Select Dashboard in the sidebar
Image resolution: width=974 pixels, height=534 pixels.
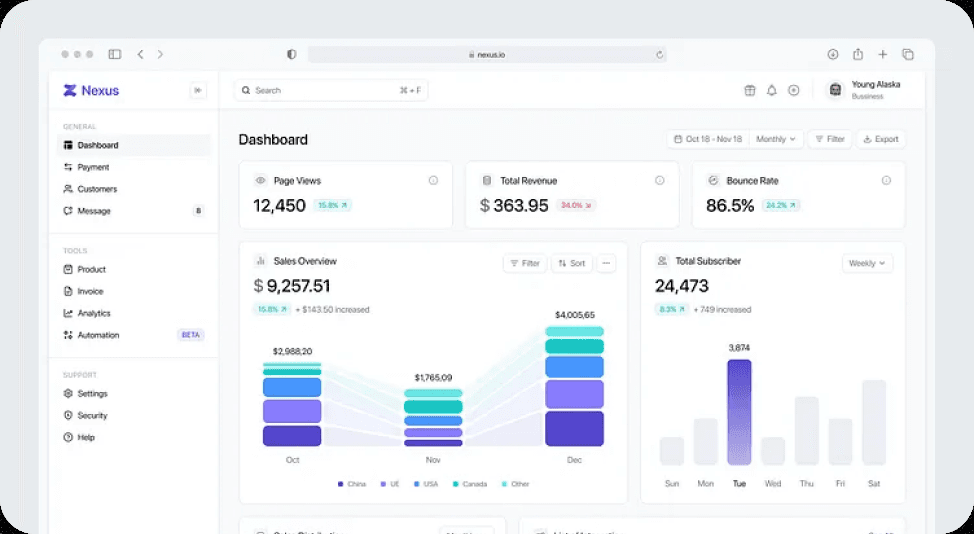click(134, 145)
